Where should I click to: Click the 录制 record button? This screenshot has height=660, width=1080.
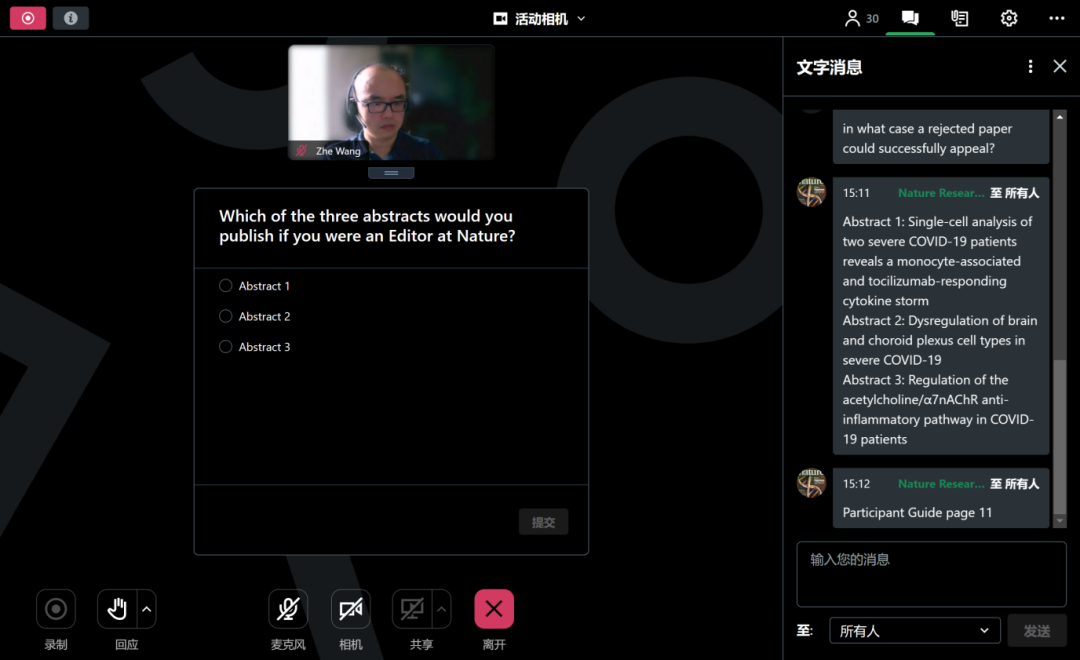(56, 609)
